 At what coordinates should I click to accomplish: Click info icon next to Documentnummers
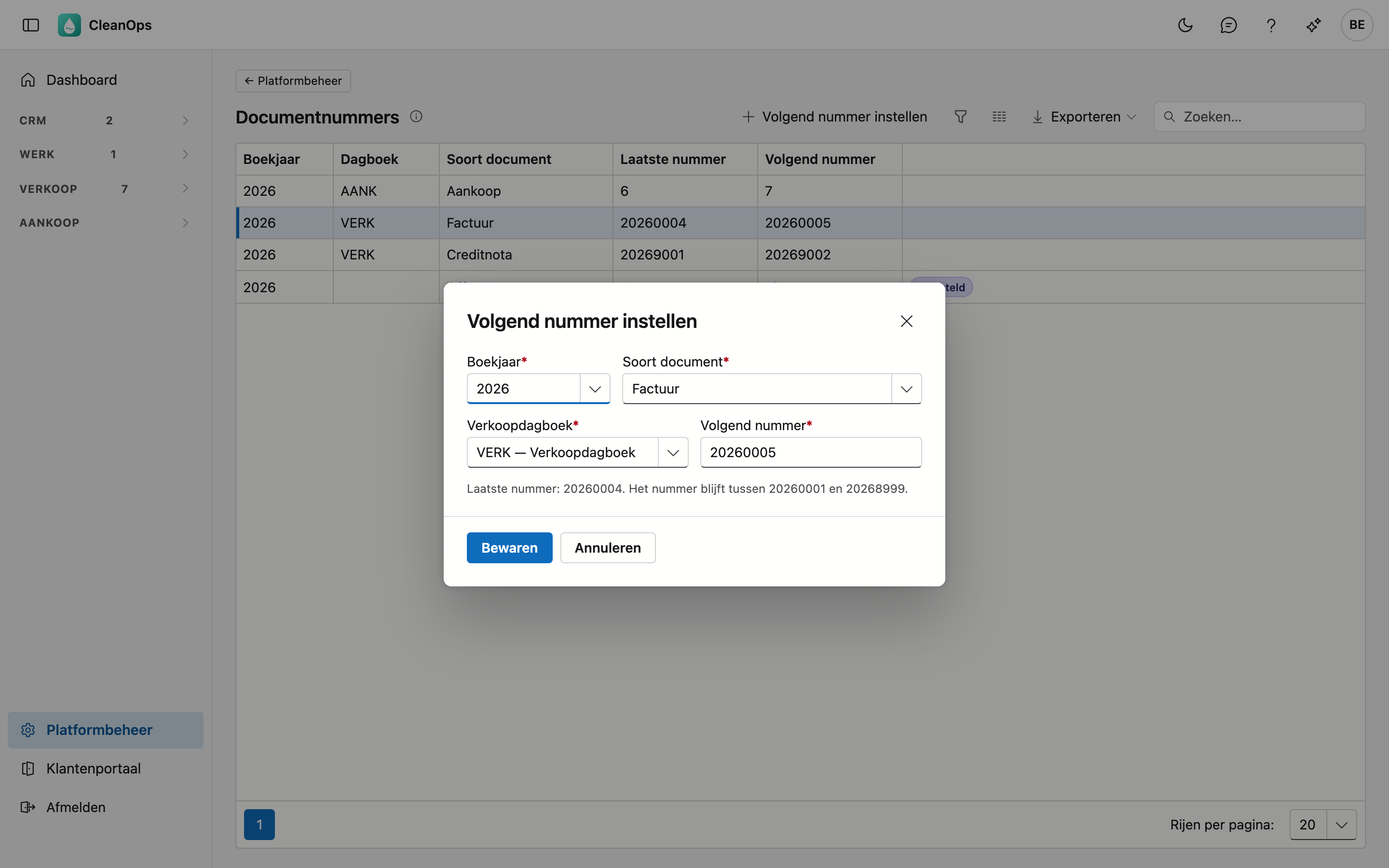click(x=416, y=117)
